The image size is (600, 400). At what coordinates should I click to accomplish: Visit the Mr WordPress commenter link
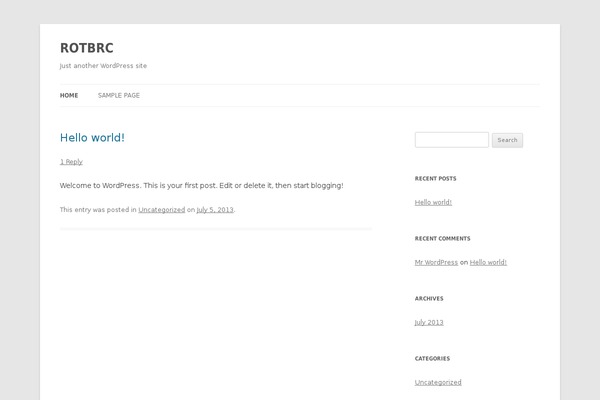pos(436,262)
